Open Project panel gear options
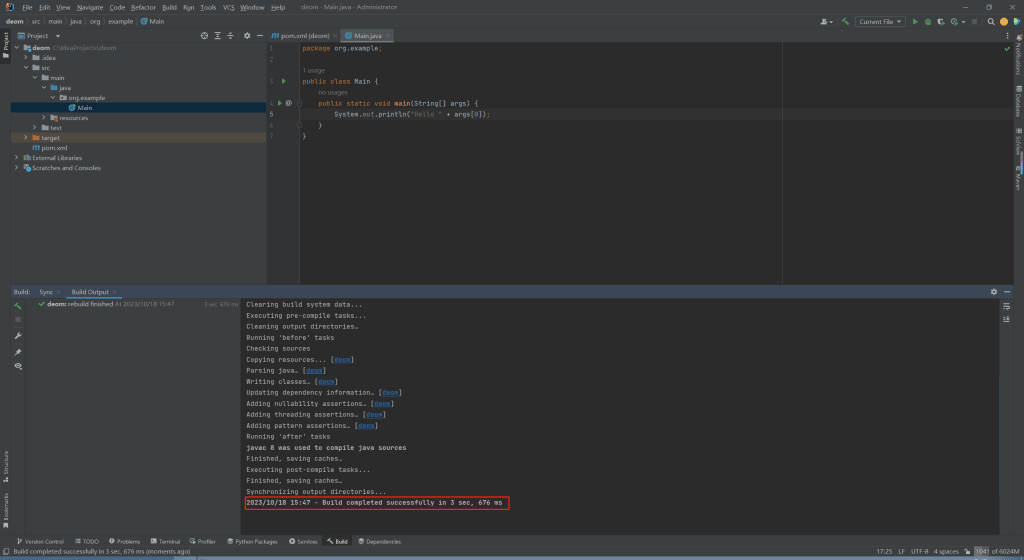Viewport: 1024px width, 560px height. pyautogui.click(x=247, y=36)
